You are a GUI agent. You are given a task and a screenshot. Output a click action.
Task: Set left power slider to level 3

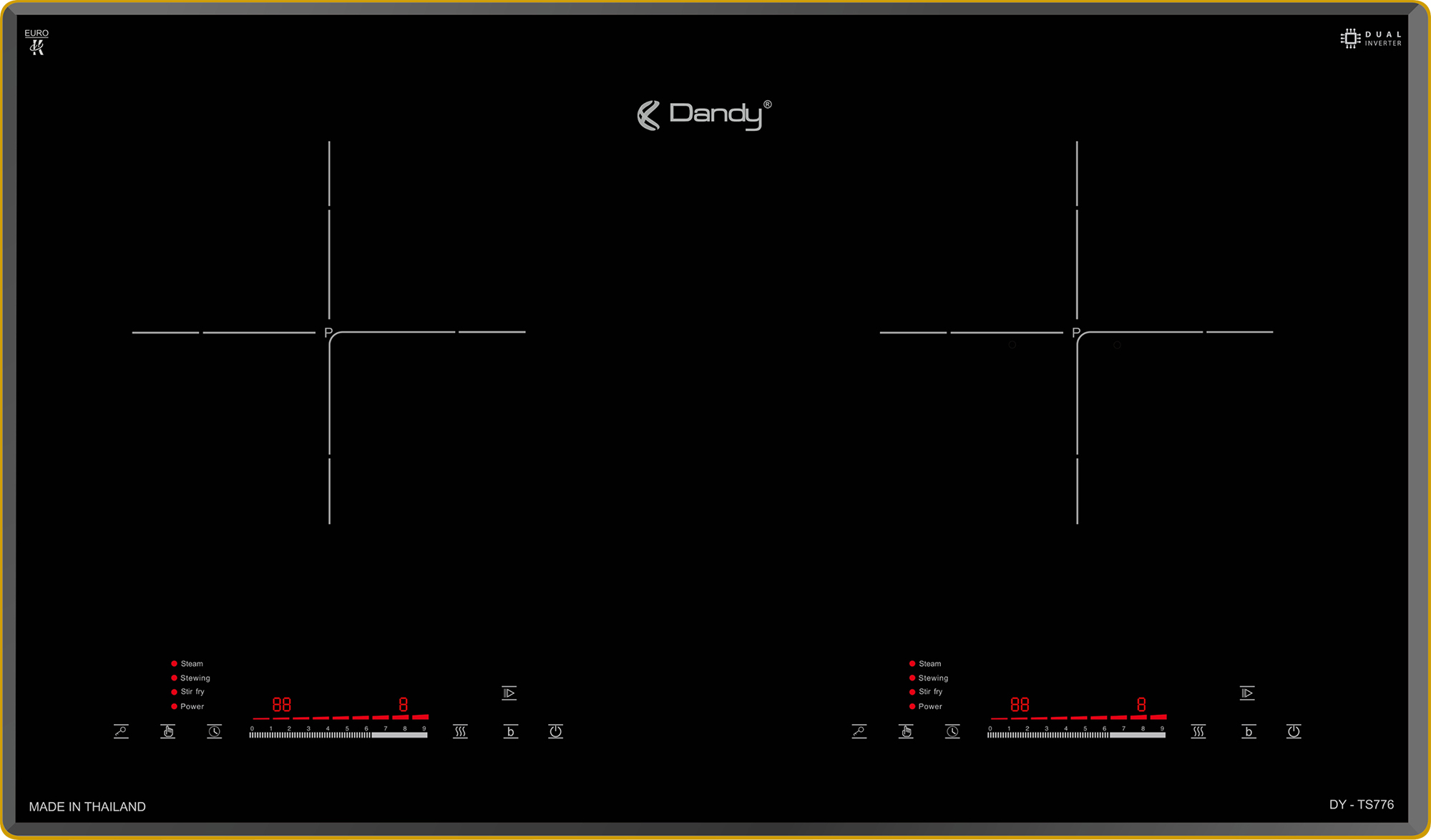click(309, 734)
